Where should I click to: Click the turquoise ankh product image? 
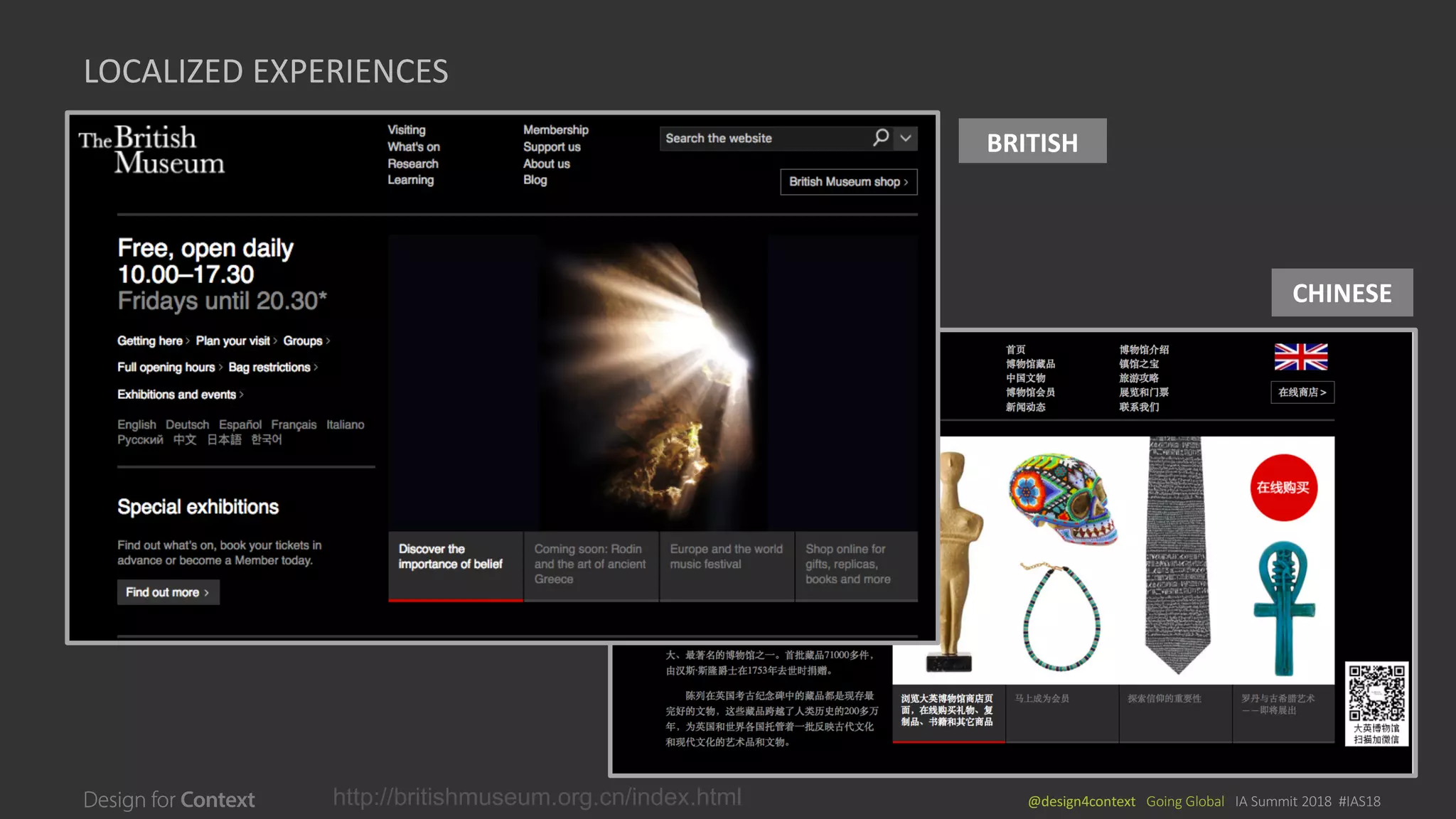click(x=1284, y=608)
